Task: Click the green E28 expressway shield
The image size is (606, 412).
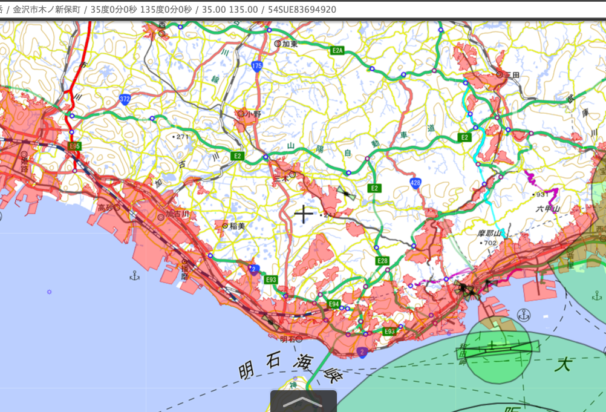Action: [382, 260]
